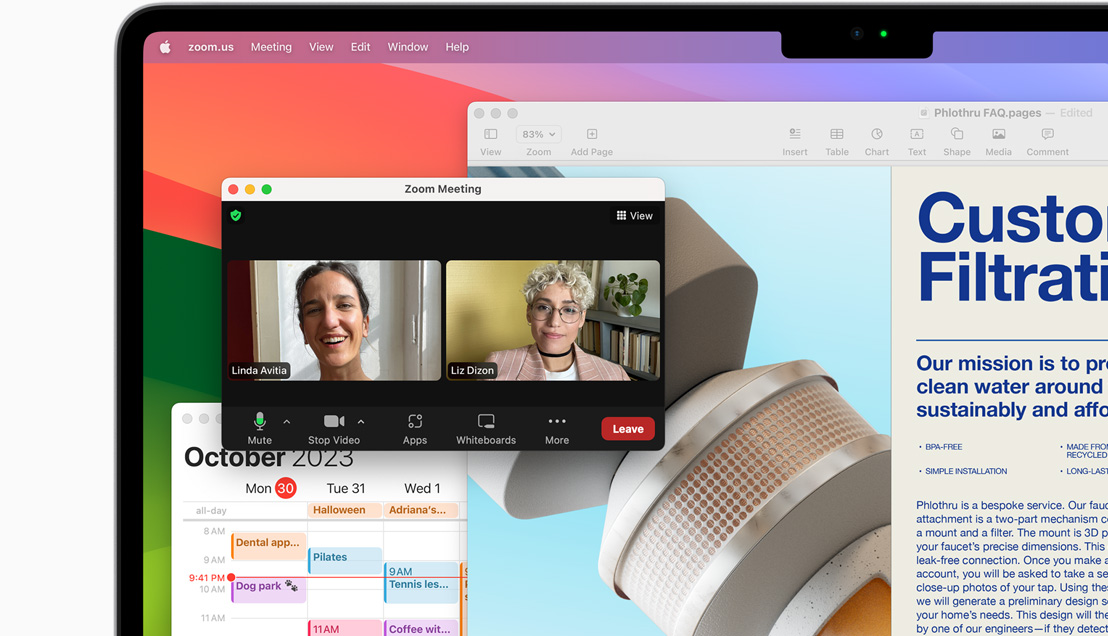The image size is (1108, 636).
Task: Open the Window menu in the menu bar
Action: tap(407, 46)
